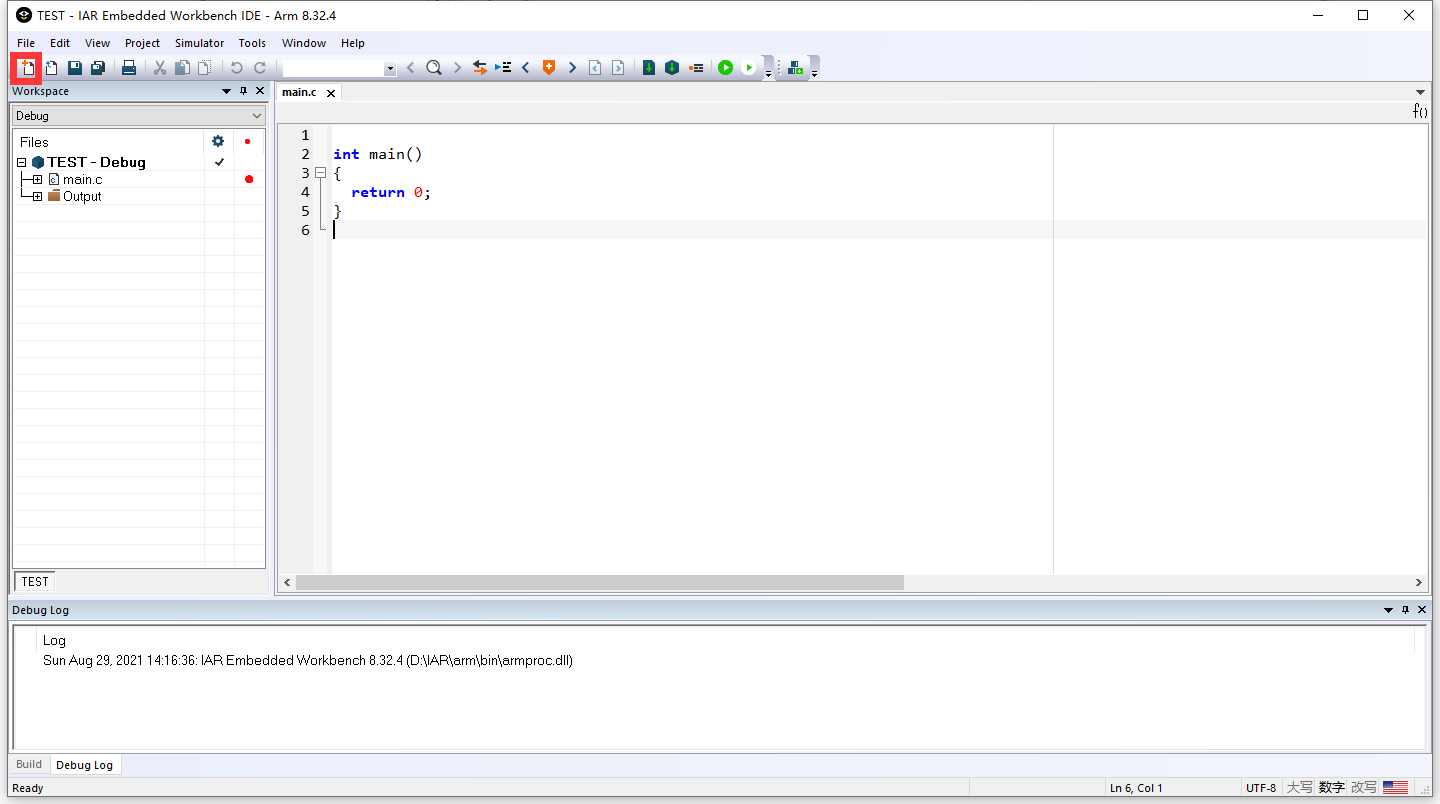Click Find Next arrow right of magnifier
The height and width of the screenshot is (804, 1440).
pos(457,68)
